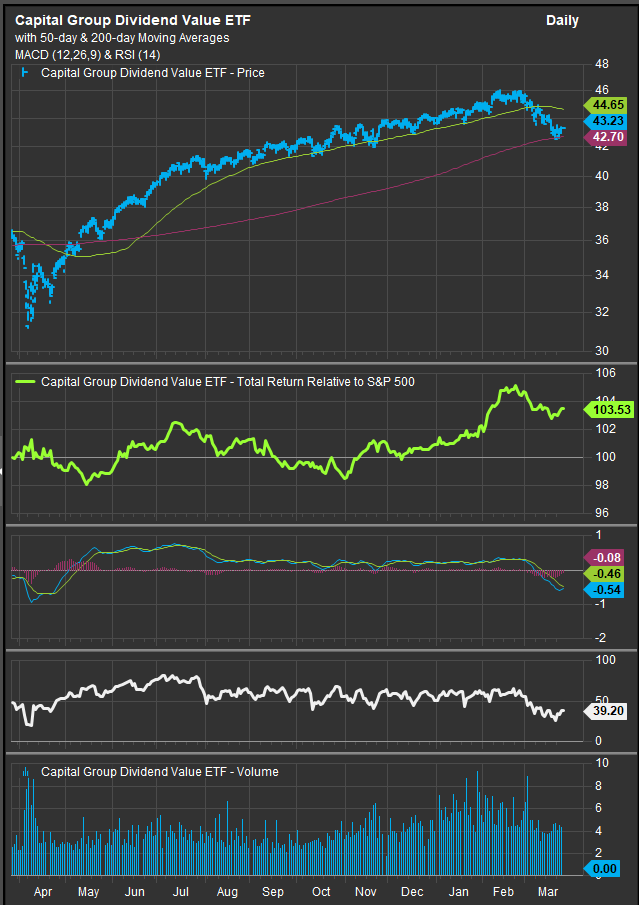The width and height of the screenshot is (639, 905).
Task: Click the chart title Capital Group Dividend Value ETF
Action: click(133, 20)
